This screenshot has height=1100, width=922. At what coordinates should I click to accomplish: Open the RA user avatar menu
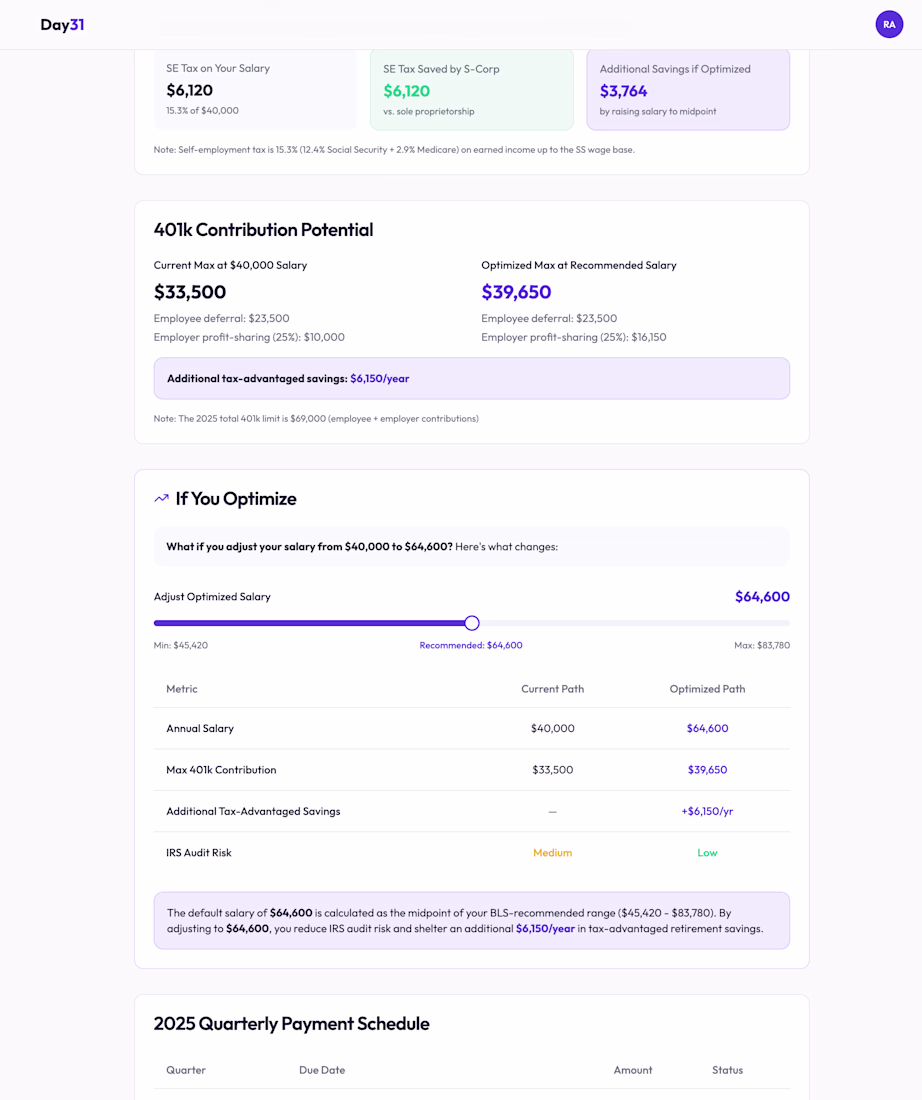(888, 25)
